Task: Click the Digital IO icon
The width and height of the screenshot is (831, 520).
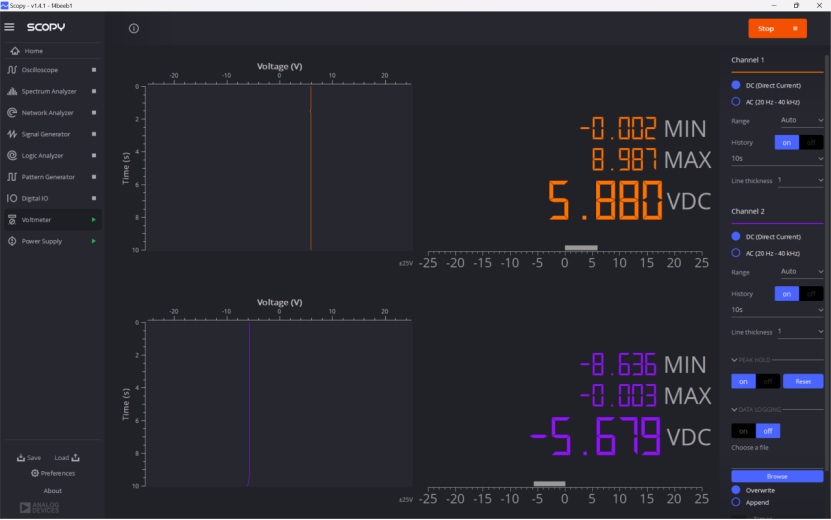Action: click(x=12, y=198)
